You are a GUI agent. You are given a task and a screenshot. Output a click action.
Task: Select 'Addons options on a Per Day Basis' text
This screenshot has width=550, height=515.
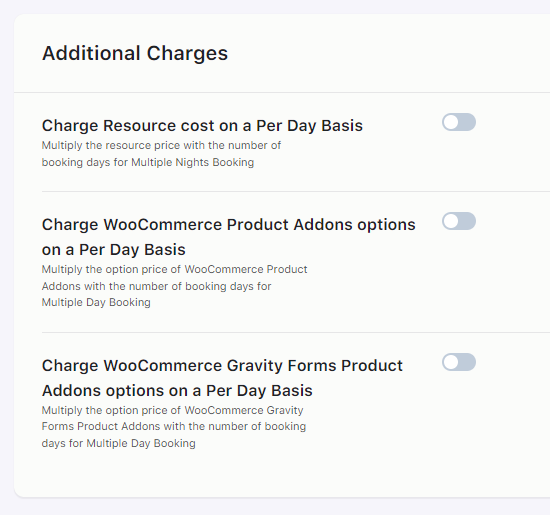177,391
